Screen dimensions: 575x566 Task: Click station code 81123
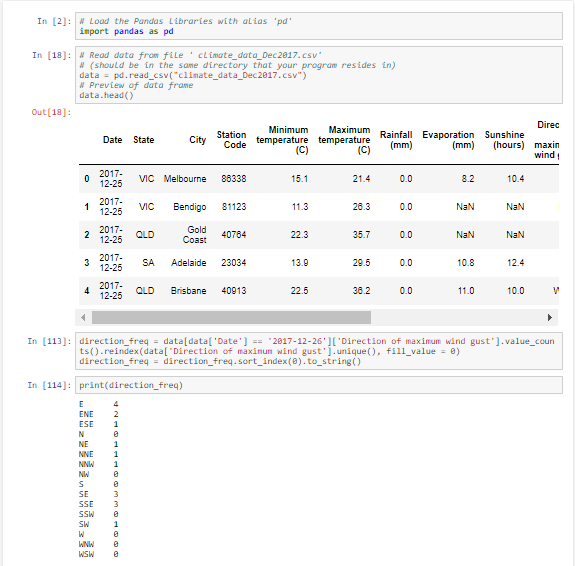point(234,207)
